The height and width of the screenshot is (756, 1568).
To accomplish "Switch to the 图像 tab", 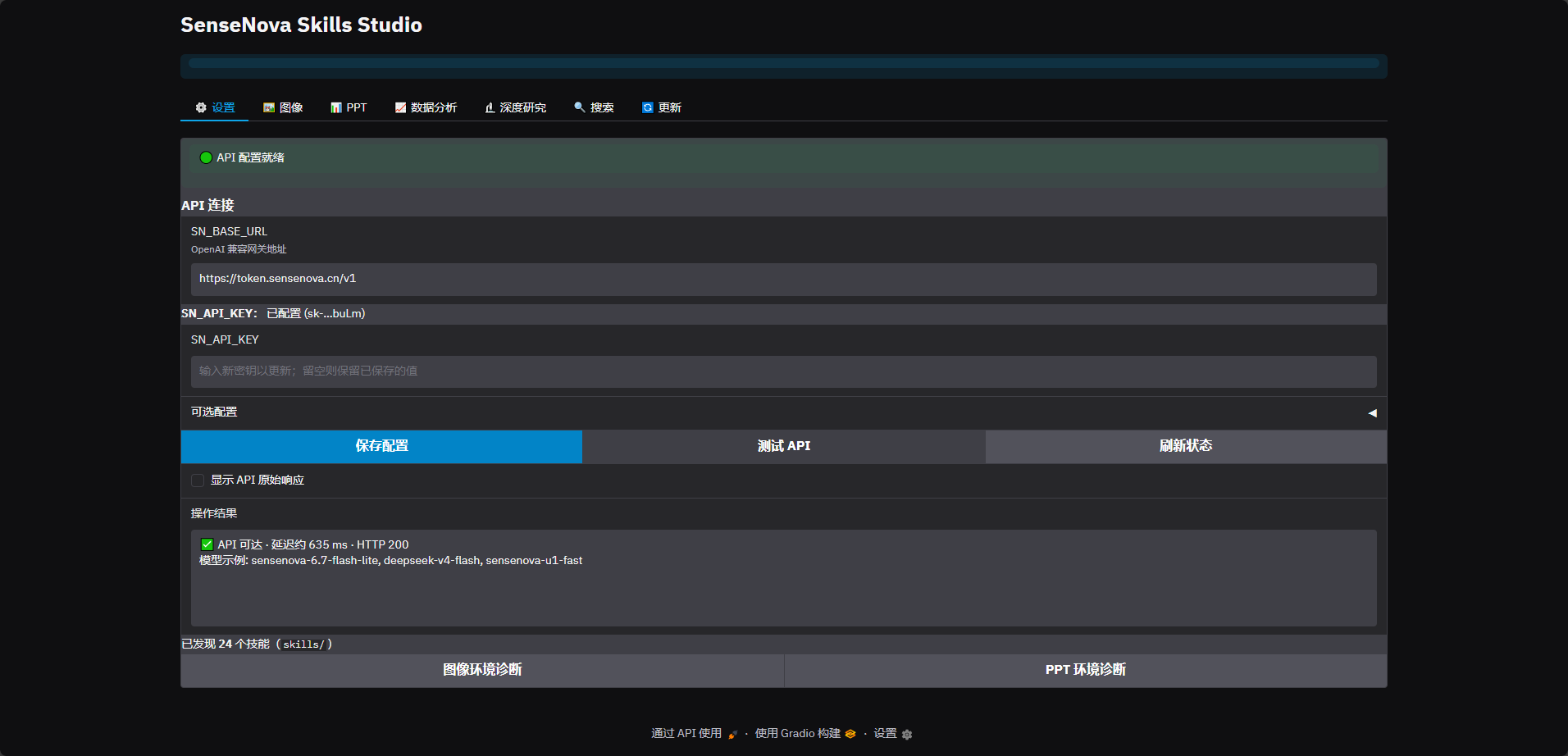I will tap(283, 107).
